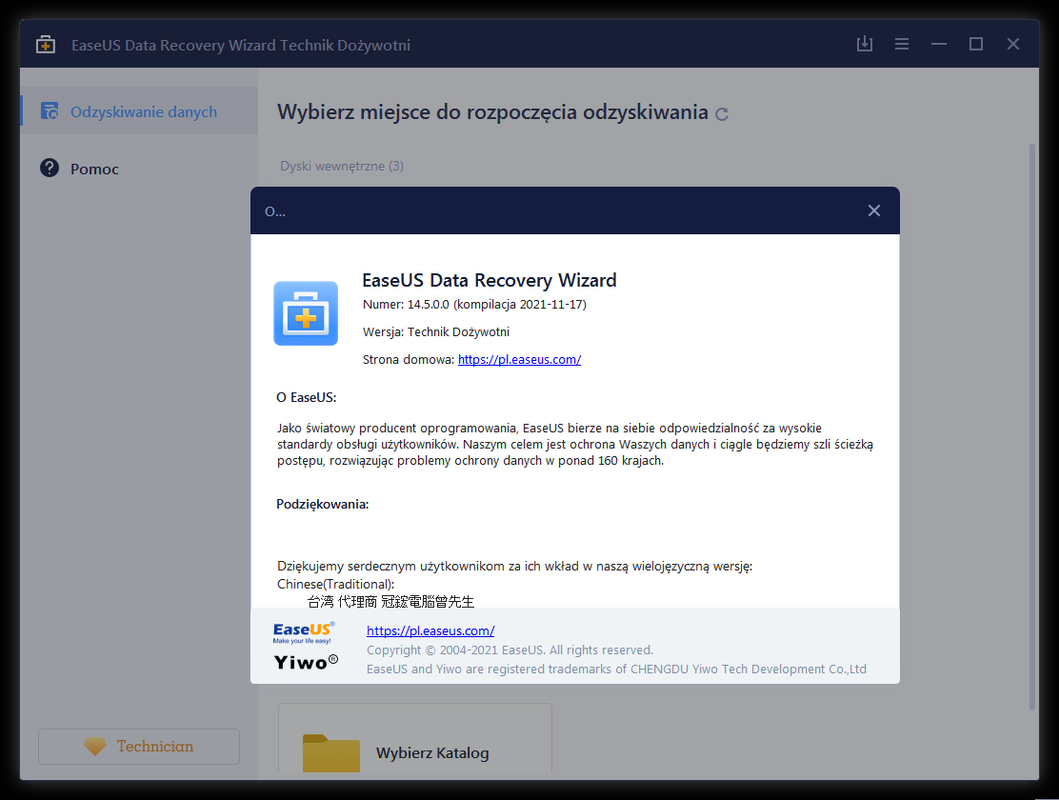
Task: Open the Strona domowa pl.easeus.com link
Action: tap(519, 359)
